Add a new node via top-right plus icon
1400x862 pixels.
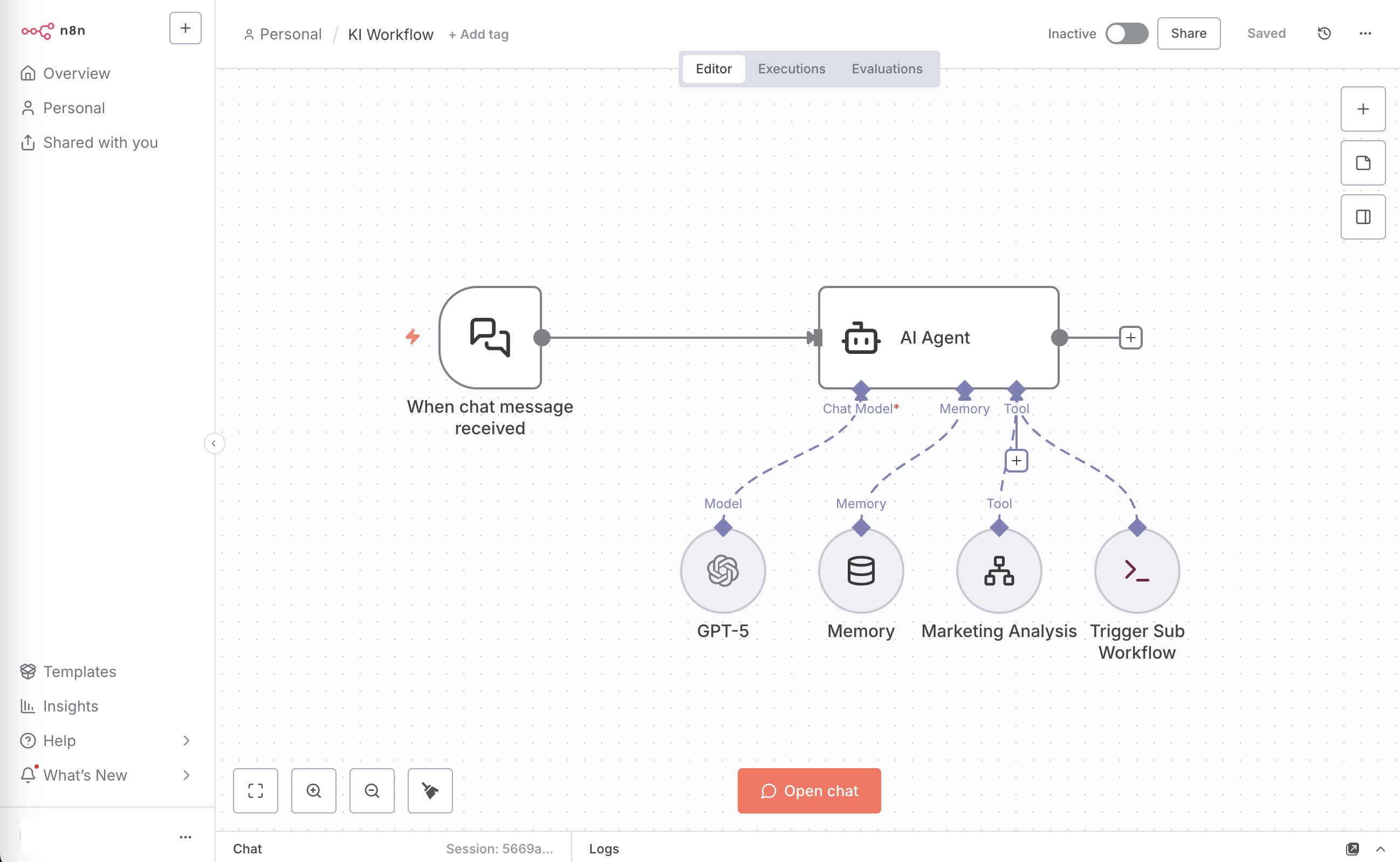pos(1363,108)
